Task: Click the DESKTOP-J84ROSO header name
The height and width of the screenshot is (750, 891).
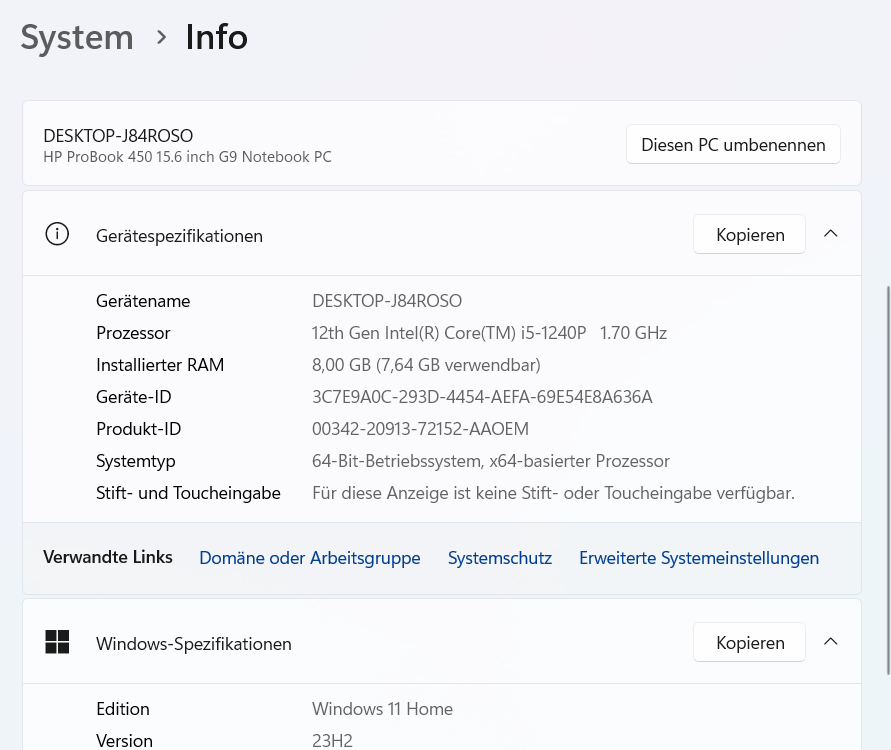Action: [118, 136]
